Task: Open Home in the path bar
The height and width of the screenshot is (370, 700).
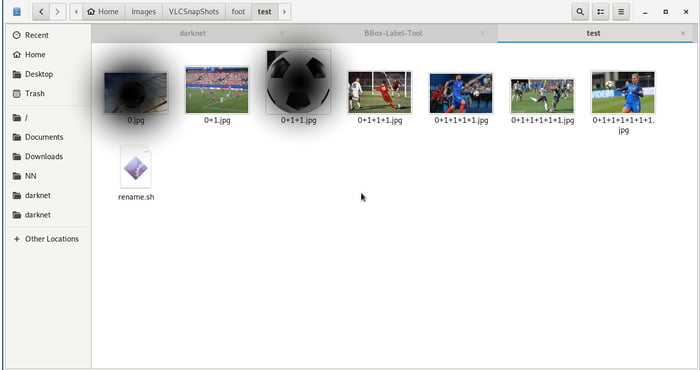Action: click(104, 12)
